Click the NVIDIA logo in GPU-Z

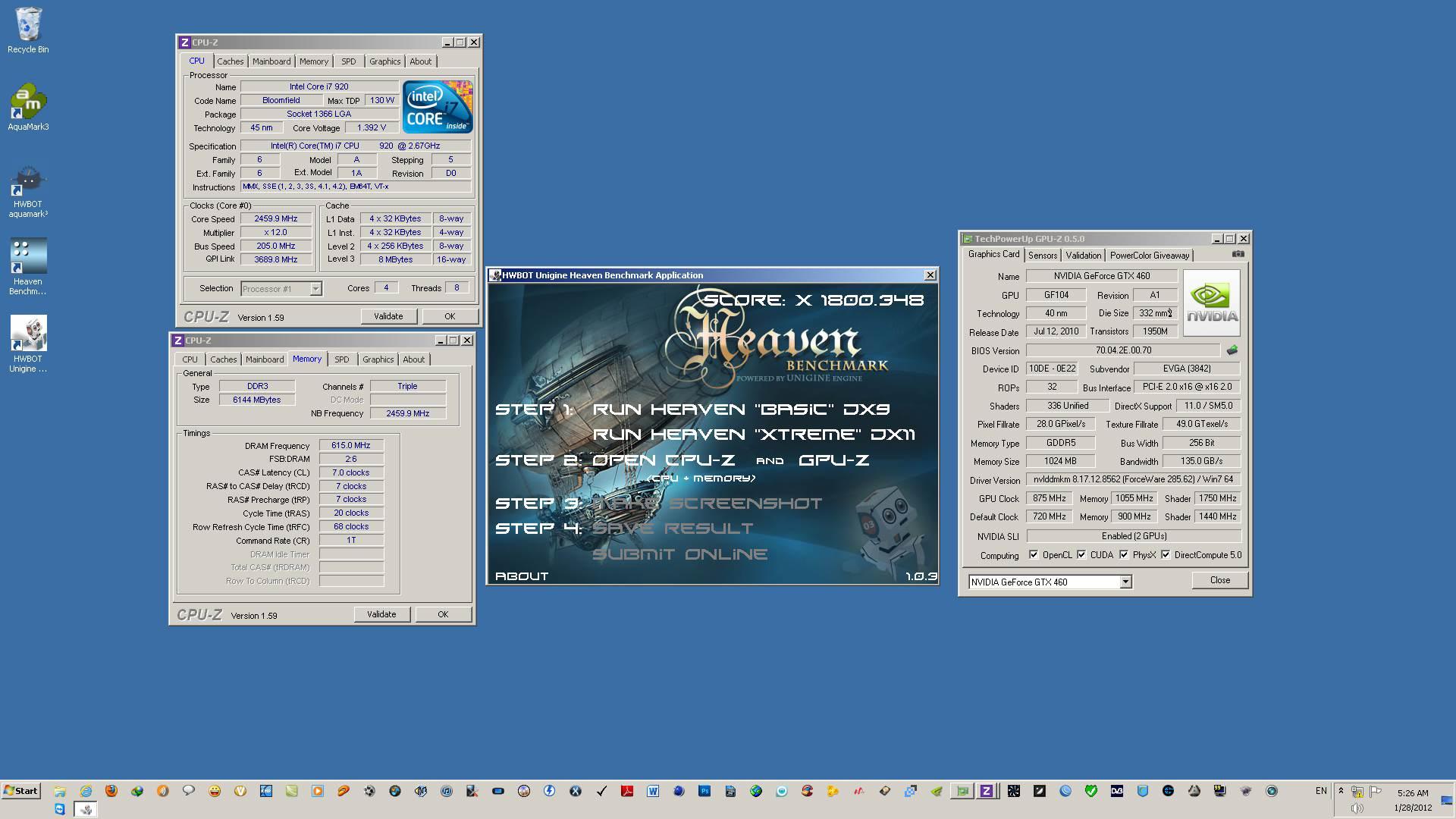(x=1211, y=303)
